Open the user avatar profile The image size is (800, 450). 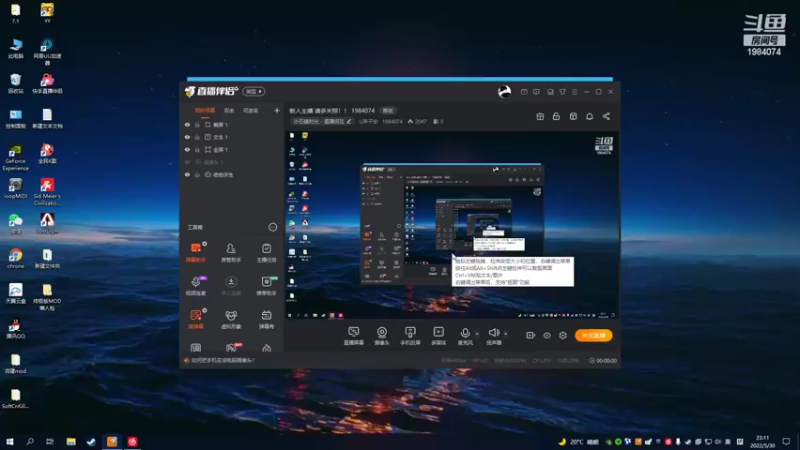pyautogui.click(x=504, y=91)
